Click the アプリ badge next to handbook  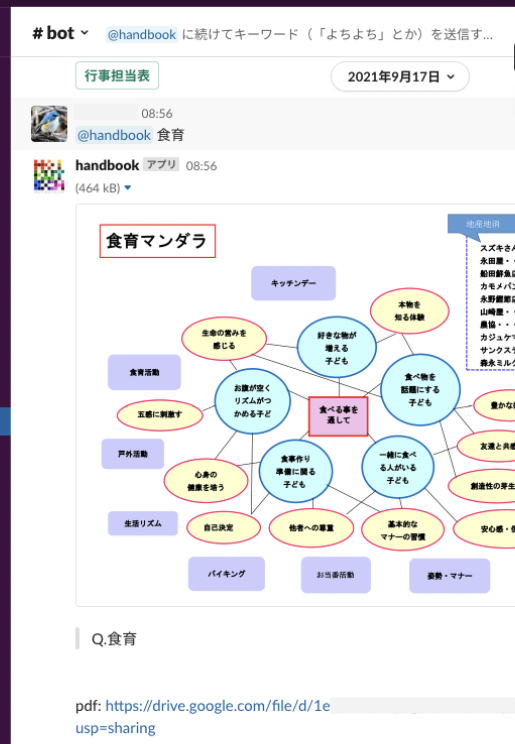161,165
